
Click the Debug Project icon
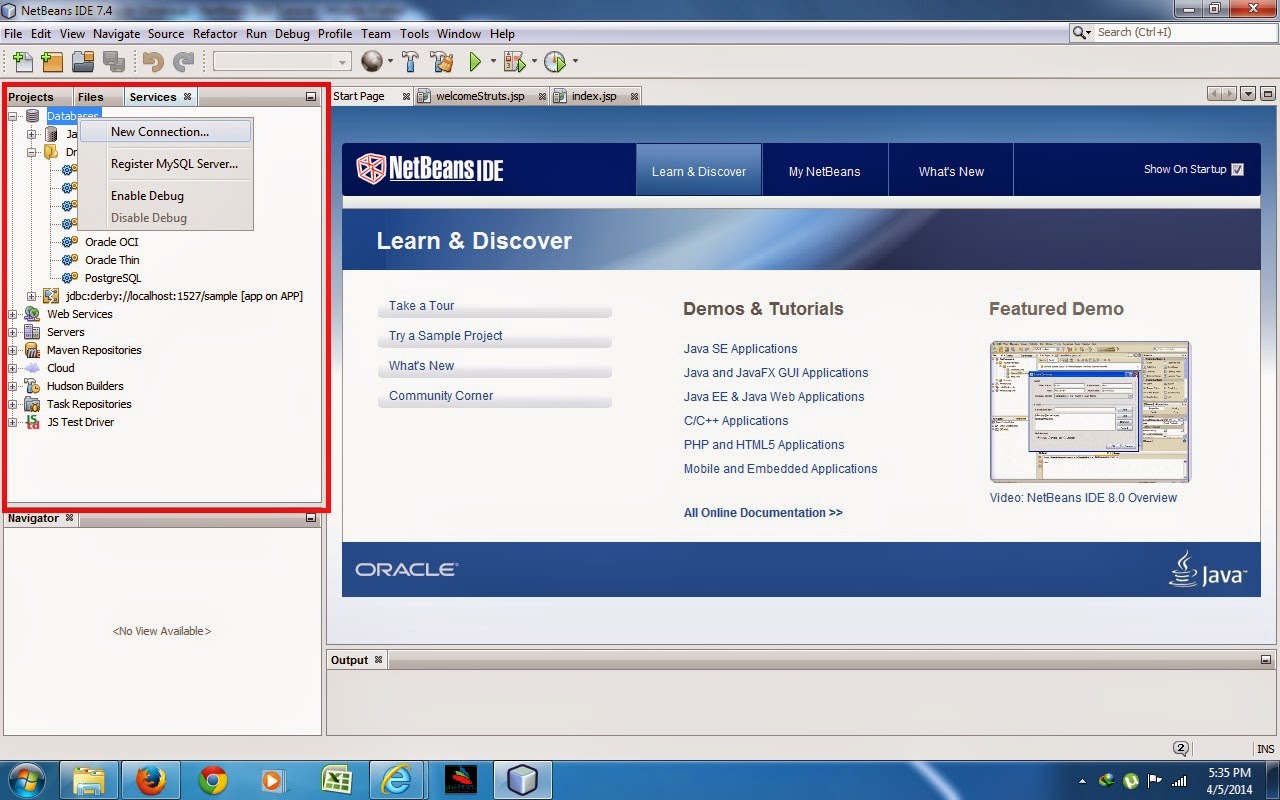click(x=514, y=62)
